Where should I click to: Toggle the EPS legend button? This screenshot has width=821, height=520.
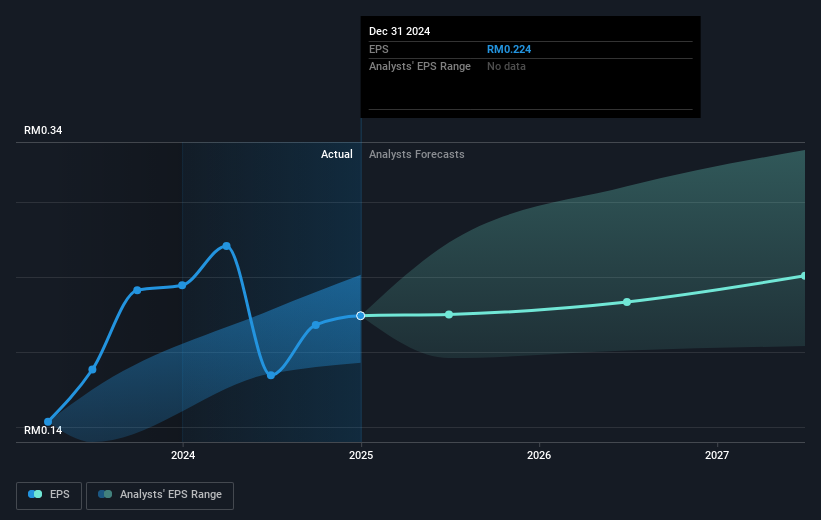[49, 495]
